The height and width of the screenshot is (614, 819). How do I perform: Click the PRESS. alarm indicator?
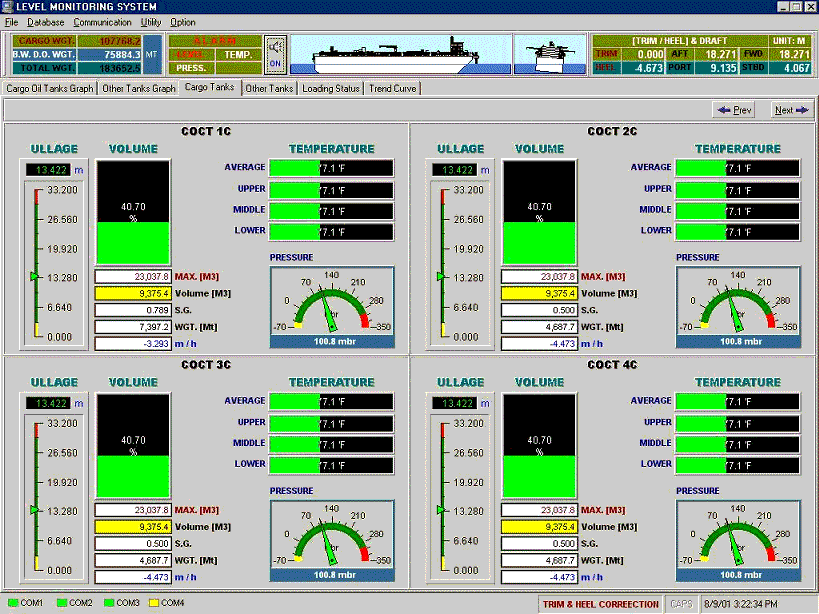(x=192, y=68)
